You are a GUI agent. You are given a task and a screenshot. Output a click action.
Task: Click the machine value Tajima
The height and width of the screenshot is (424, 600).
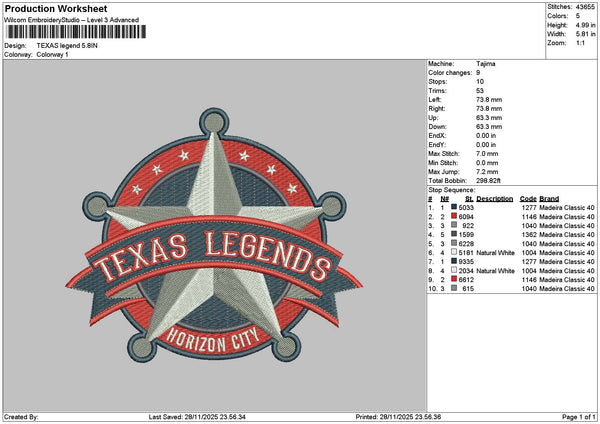486,64
